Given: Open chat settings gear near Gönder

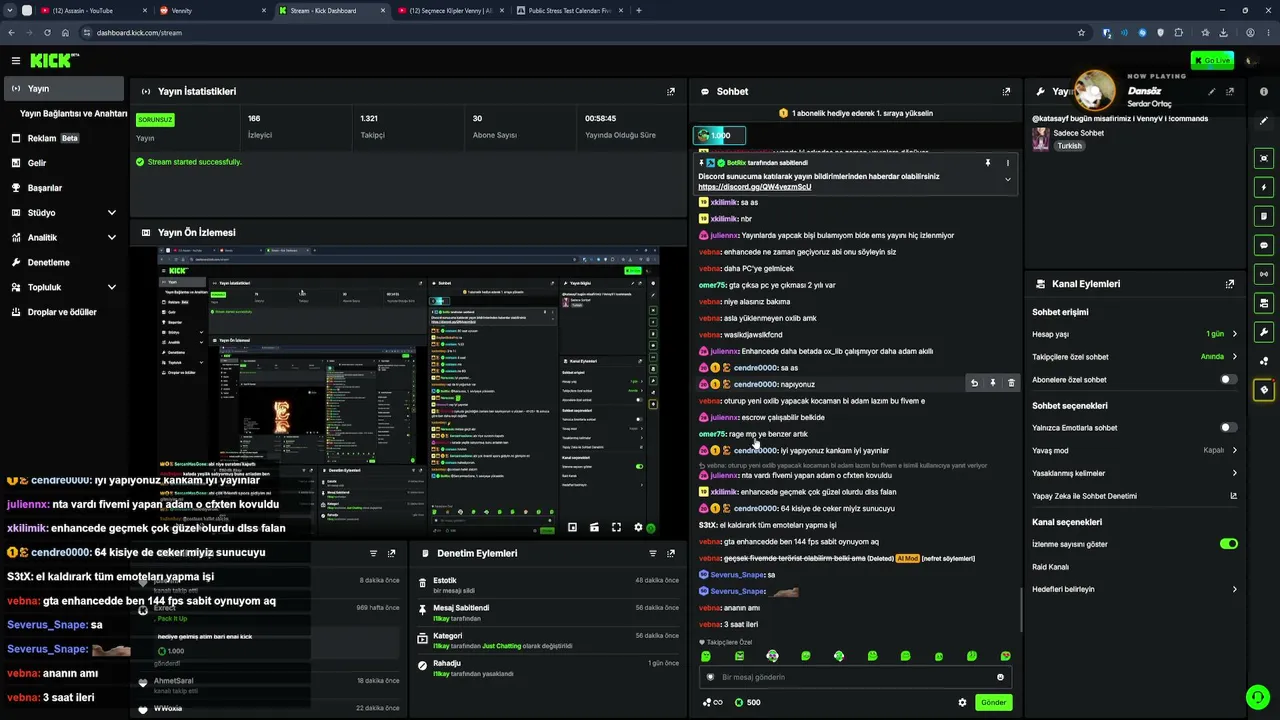Looking at the screenshot, I should pyautogui.click(x=962, y=702).
